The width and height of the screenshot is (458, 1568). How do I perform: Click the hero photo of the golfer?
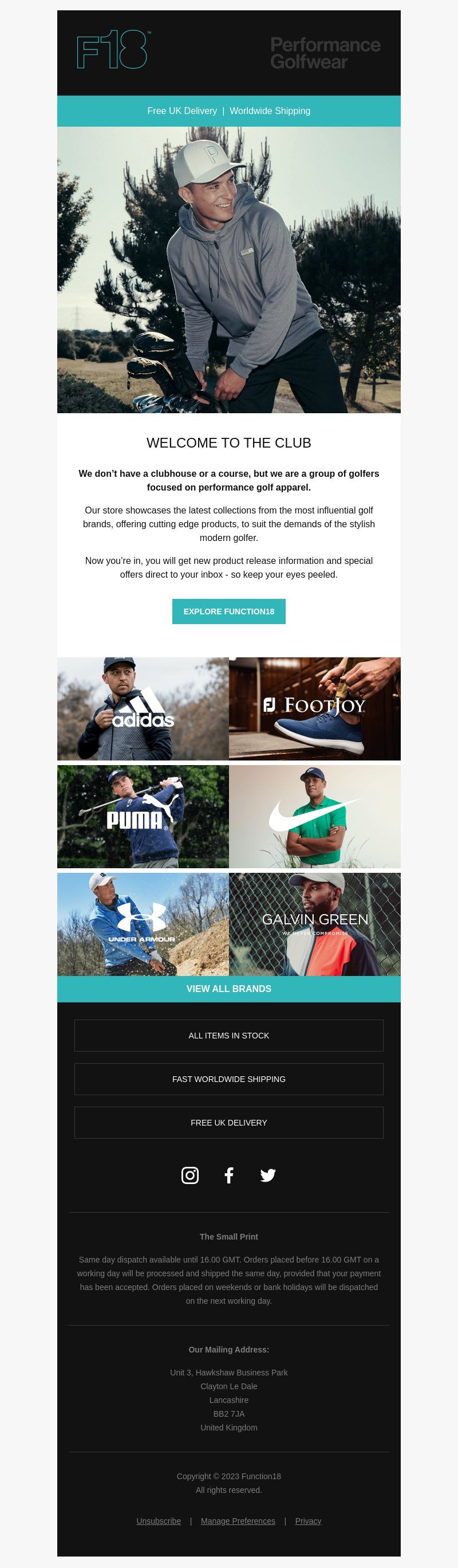(228, 270)
